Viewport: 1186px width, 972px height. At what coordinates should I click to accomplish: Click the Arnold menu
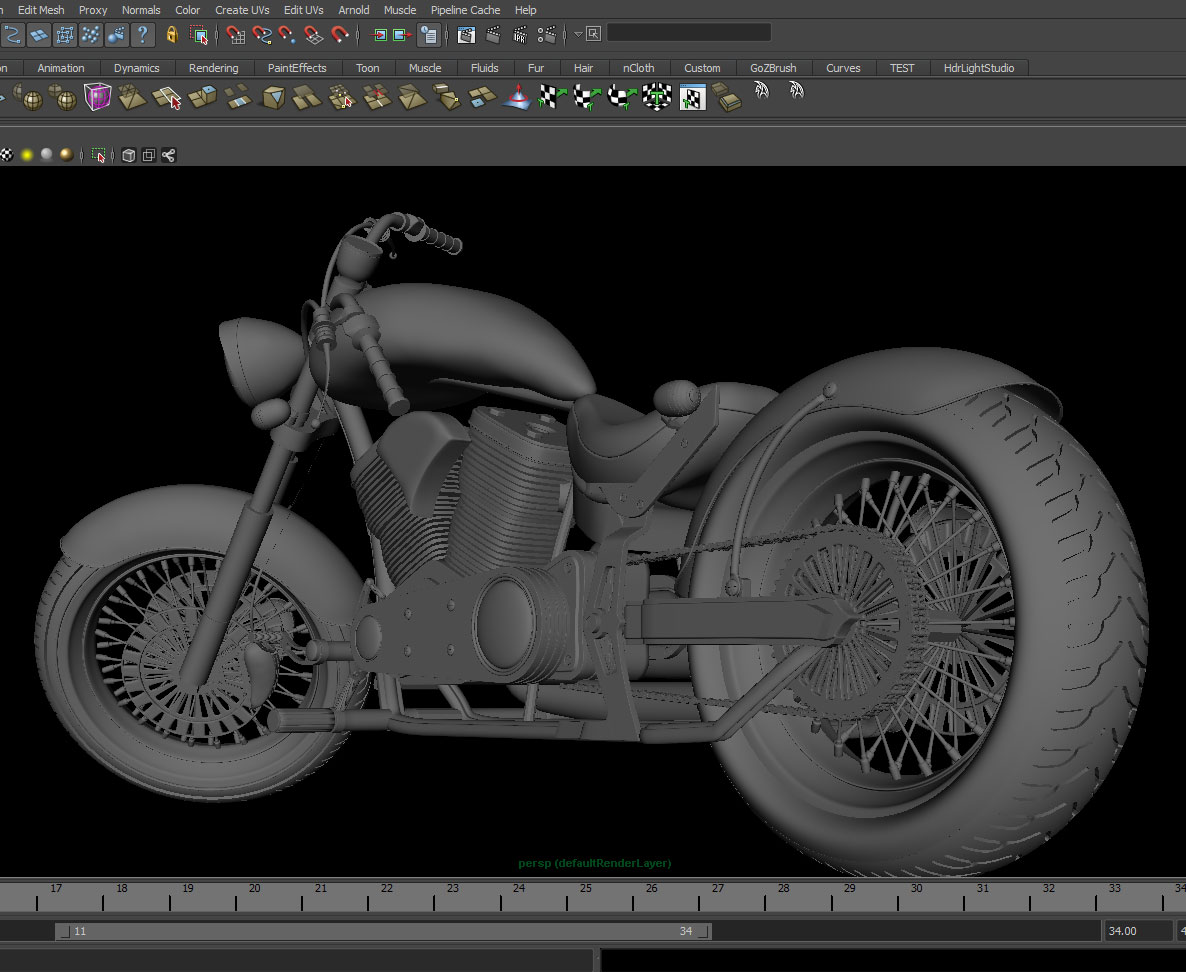[353, 10]
